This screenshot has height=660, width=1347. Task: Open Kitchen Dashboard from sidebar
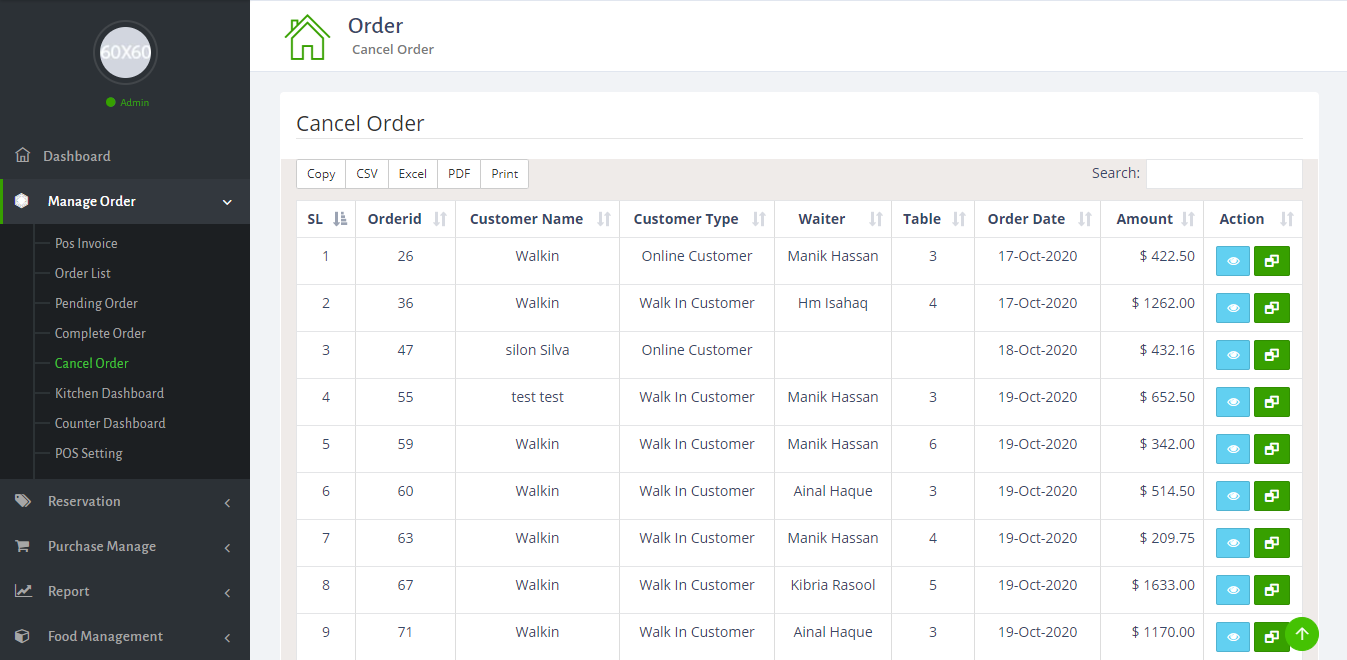109,393
